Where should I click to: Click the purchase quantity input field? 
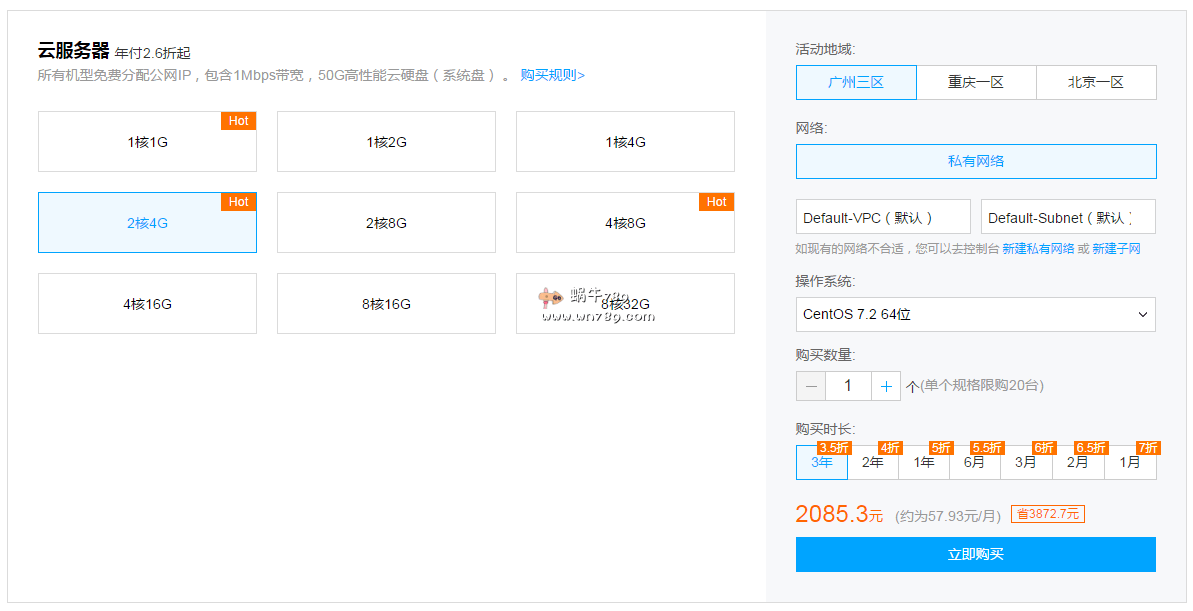[x=848, y=386]
